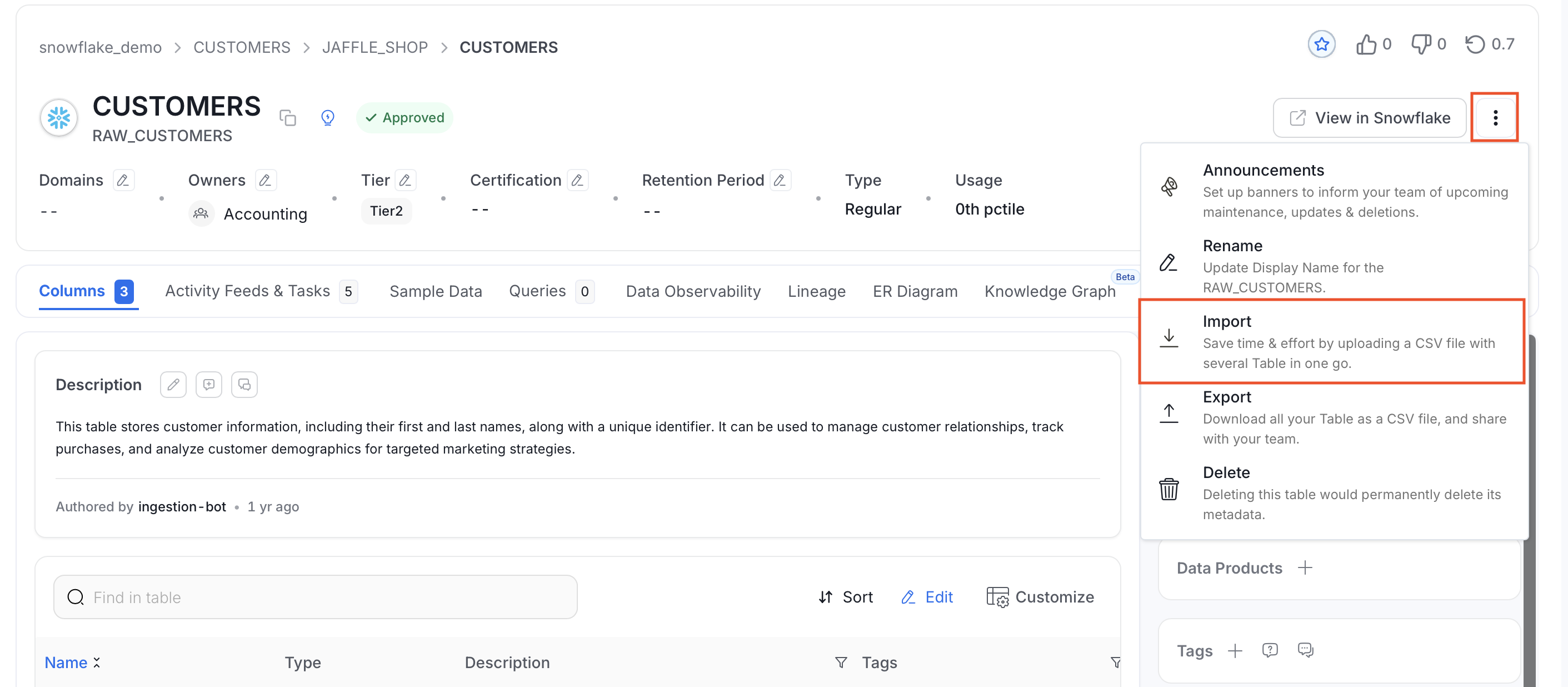Add Tags plus icon
Viewport: 1568px width, 687px height.
tap(1235, 650)
